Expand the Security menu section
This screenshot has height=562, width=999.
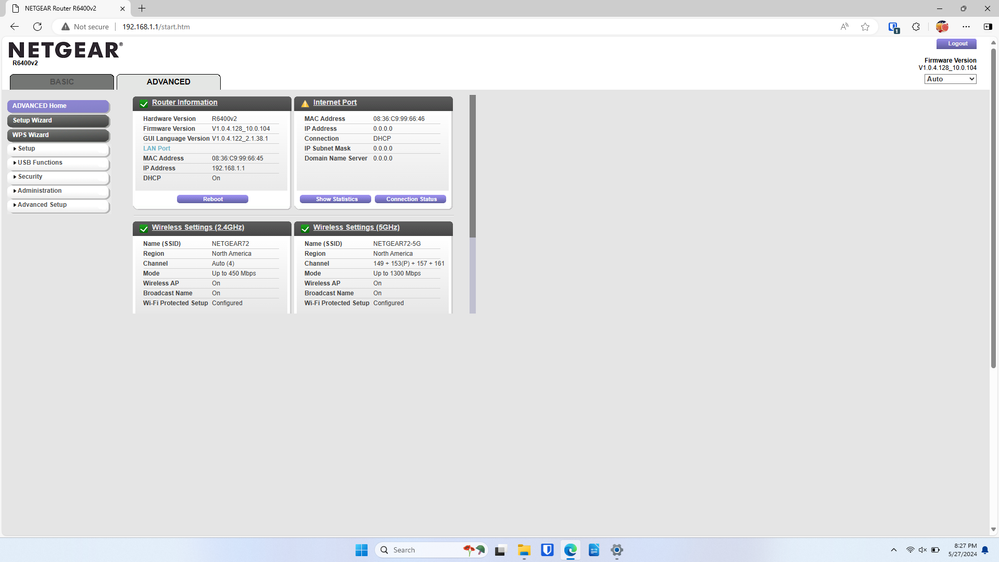58,177
